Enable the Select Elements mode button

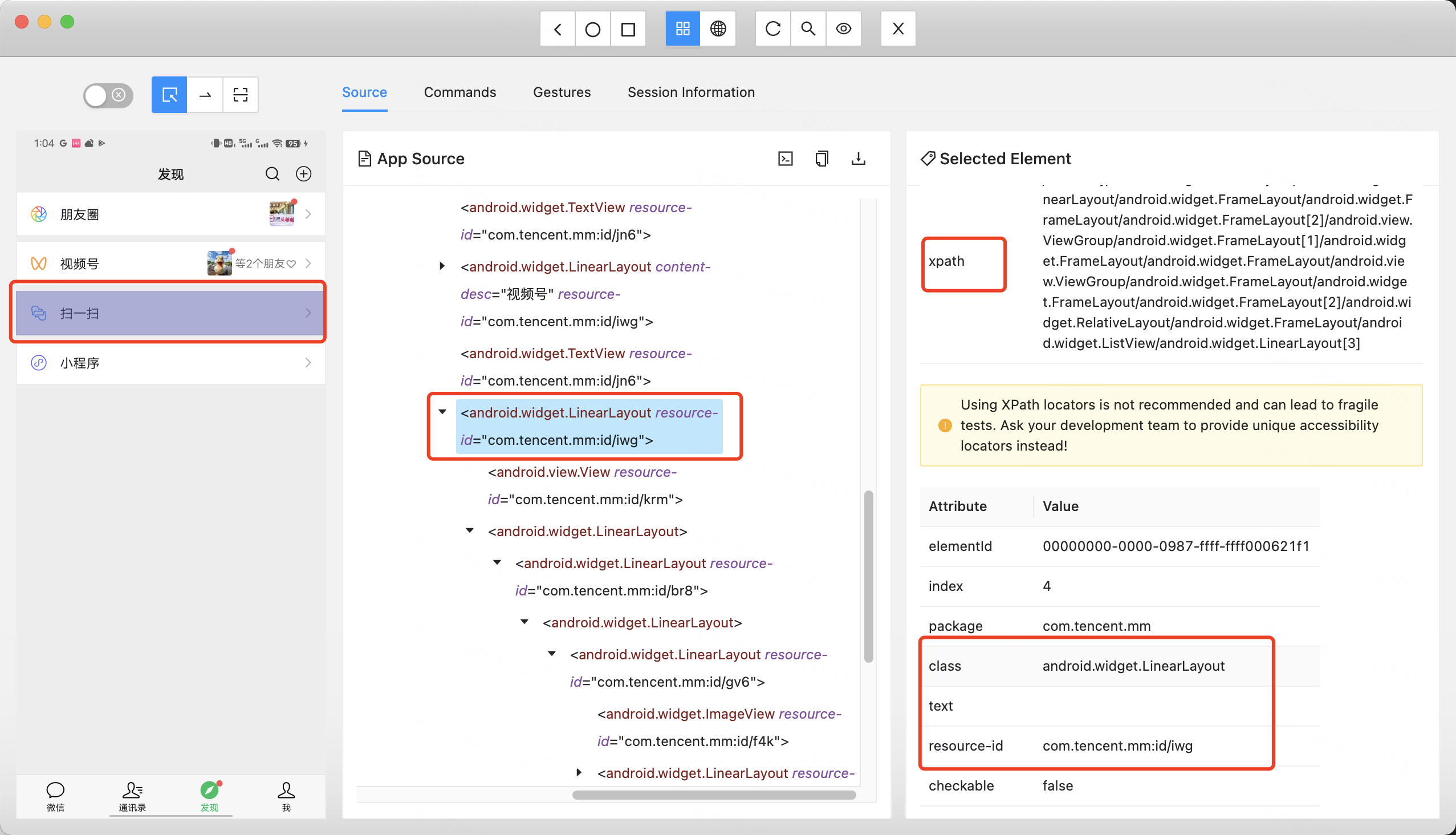169,95
